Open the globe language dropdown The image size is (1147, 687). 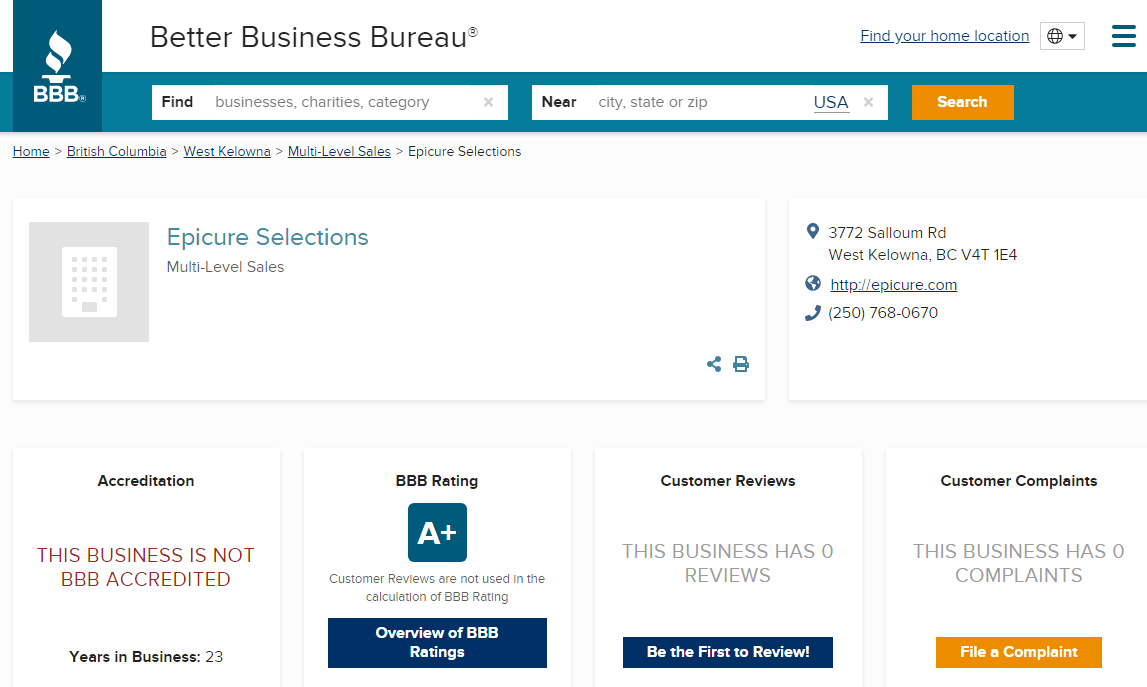1062,36
